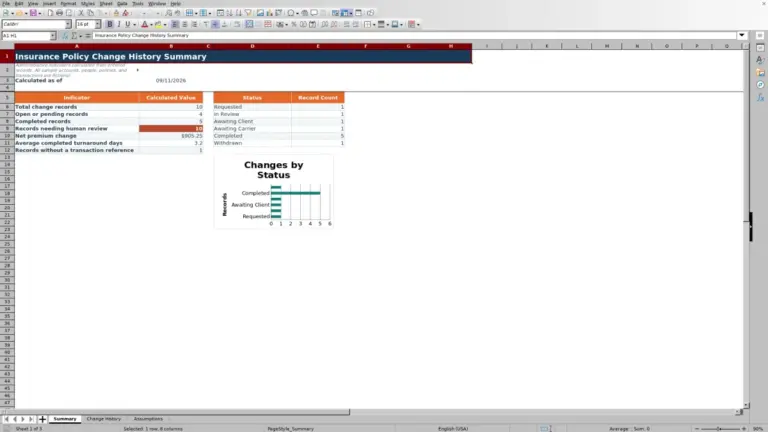Click the Insert image icon
The height and width of the screenshot is (432, 768).
(x=260, y=13)
